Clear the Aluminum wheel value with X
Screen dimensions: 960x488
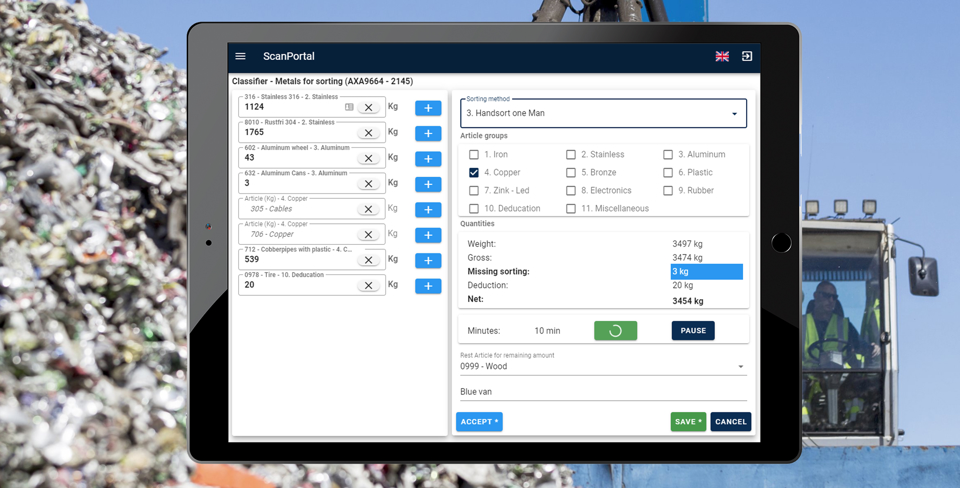pos(368,158)
